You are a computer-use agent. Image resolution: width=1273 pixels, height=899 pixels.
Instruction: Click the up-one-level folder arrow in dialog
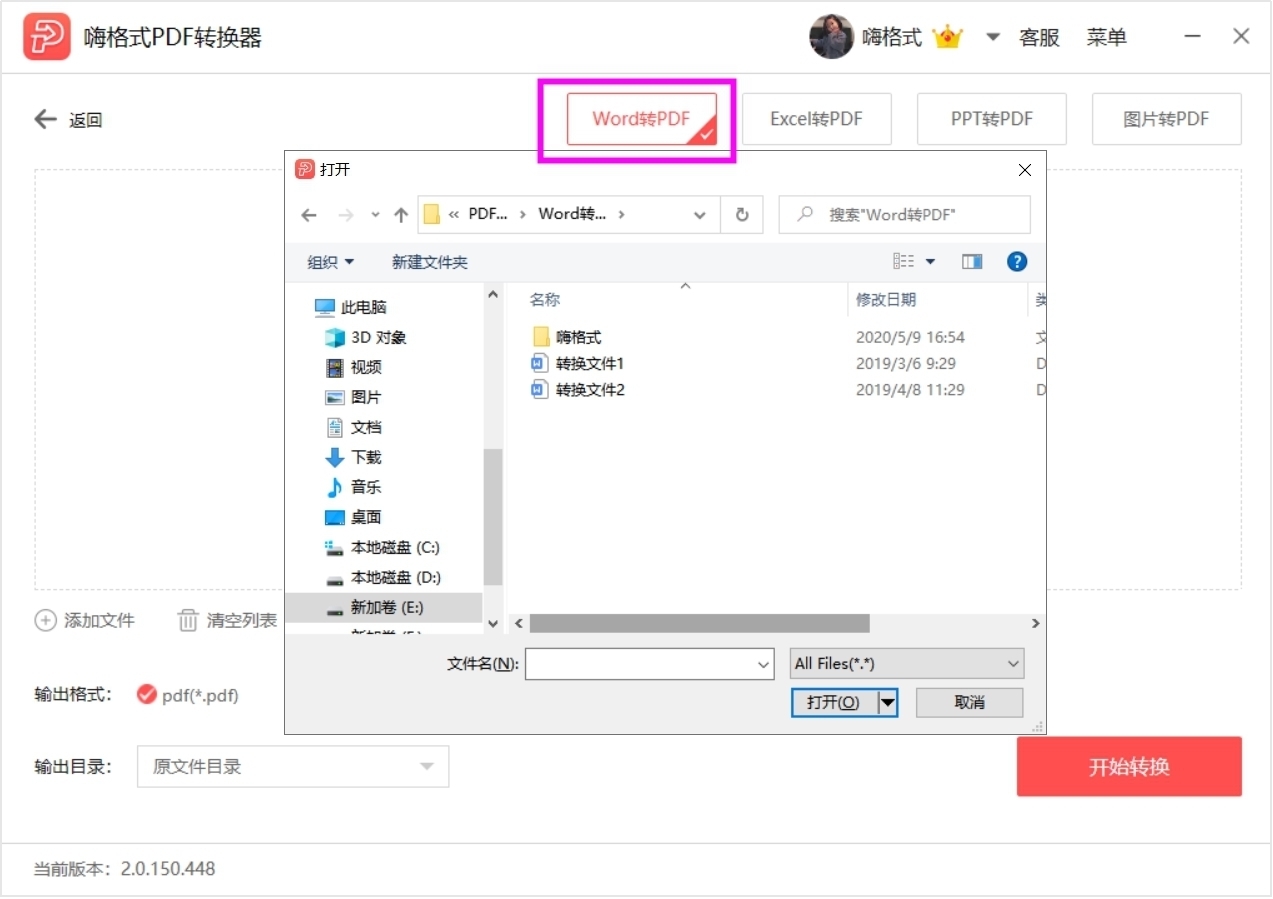click(x=400, y=214)
